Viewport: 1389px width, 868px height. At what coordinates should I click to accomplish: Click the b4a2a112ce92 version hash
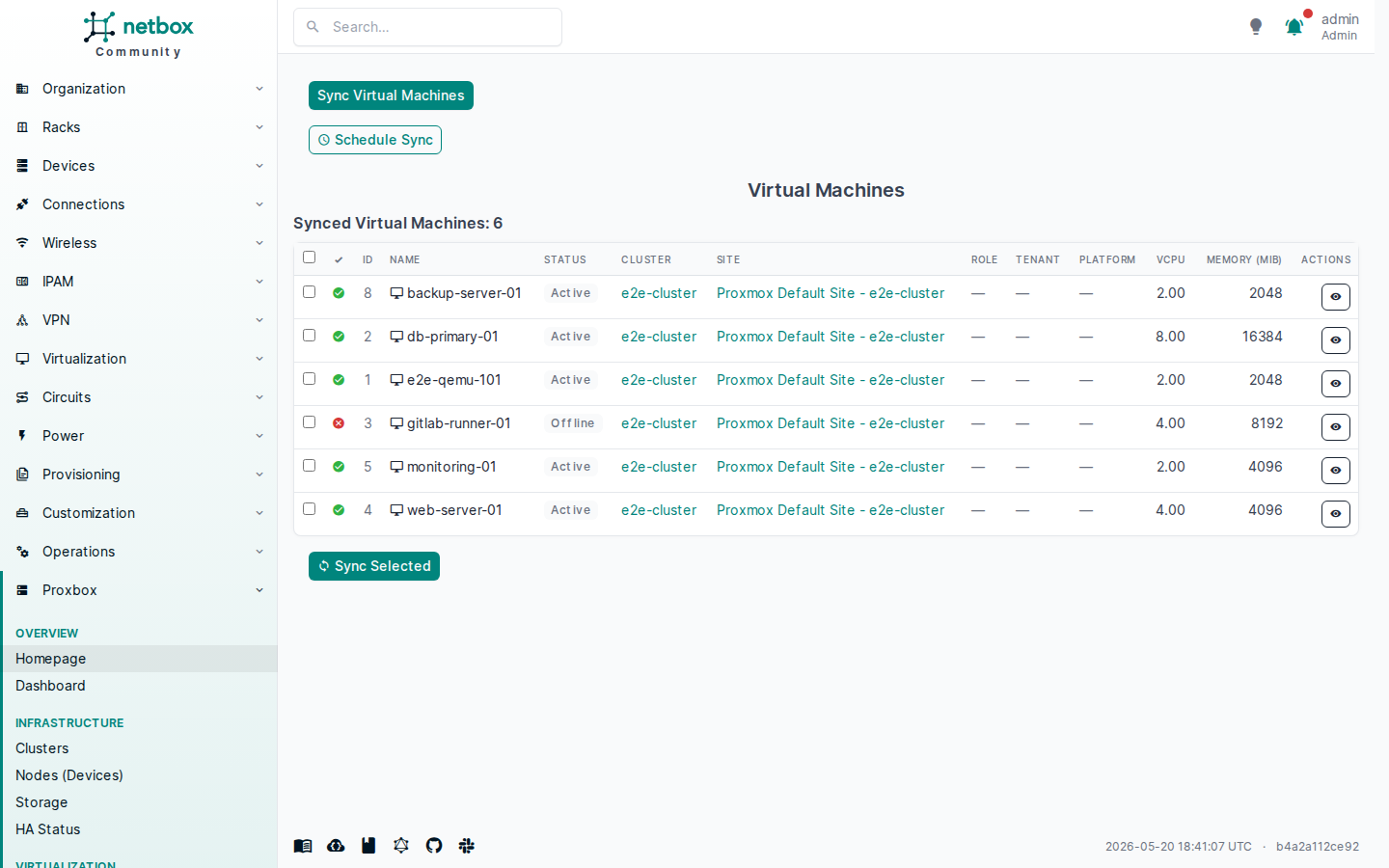pyautogui.click(x=1318, y=847)
